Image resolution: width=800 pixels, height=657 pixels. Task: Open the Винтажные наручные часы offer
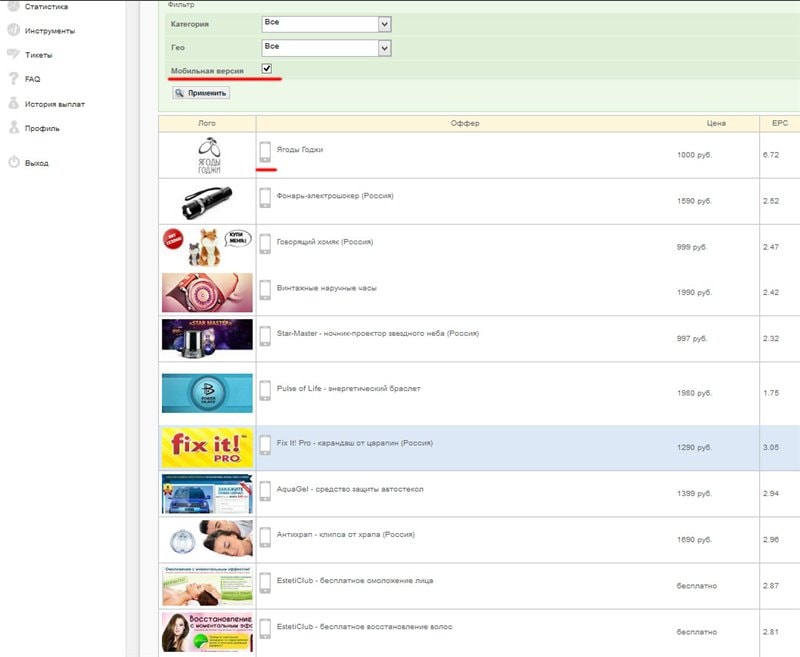(327, 288)
